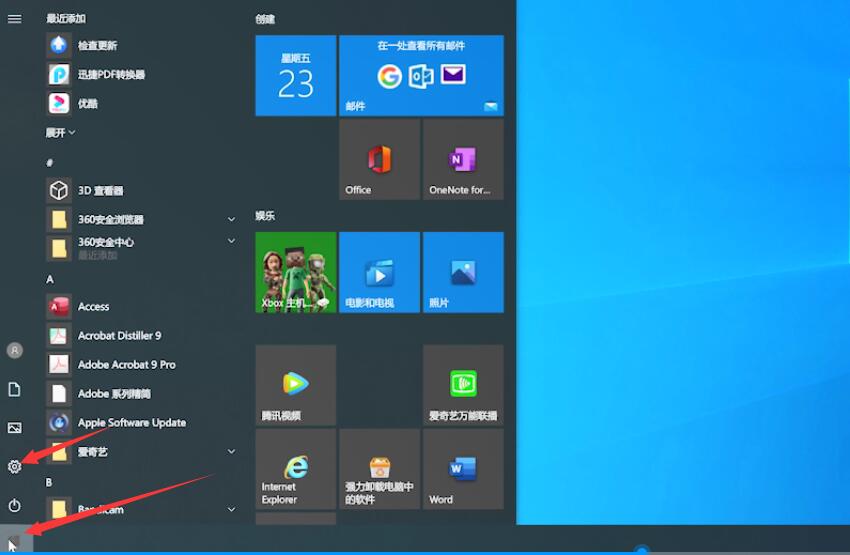The height and width of the screenshot is (555, 850).
Task: Open the calendar tile showing 23
Action: coord(296,75)
